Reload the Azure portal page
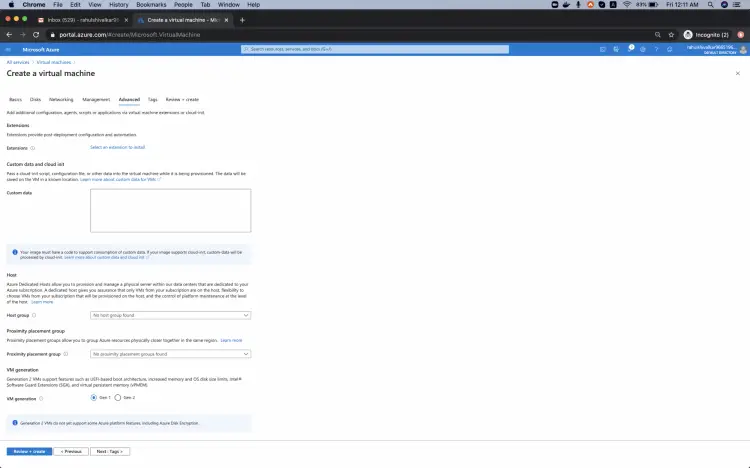This screenshot has height=468, width=750. (36, 34)
